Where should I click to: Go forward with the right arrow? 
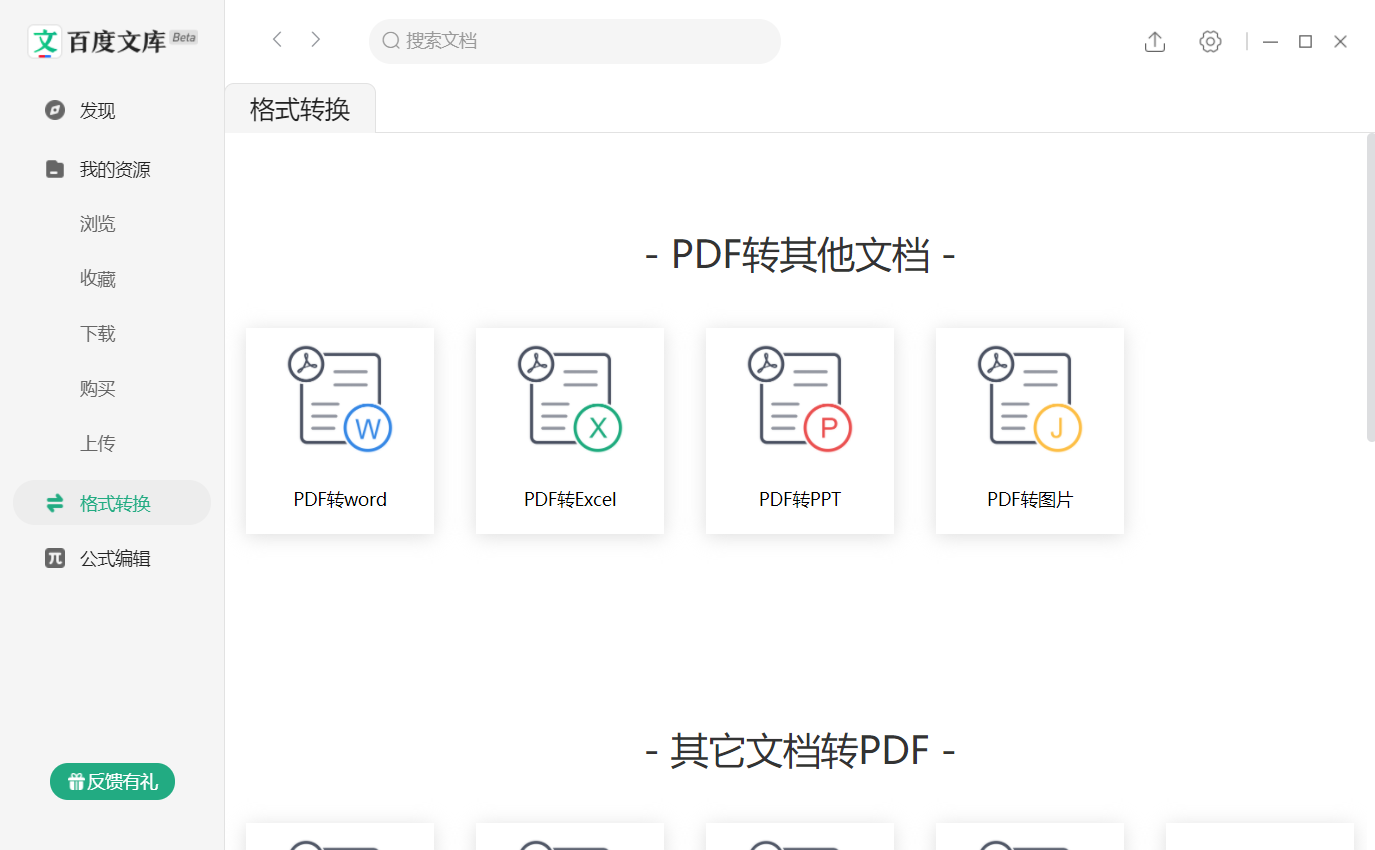click(316, 40)
